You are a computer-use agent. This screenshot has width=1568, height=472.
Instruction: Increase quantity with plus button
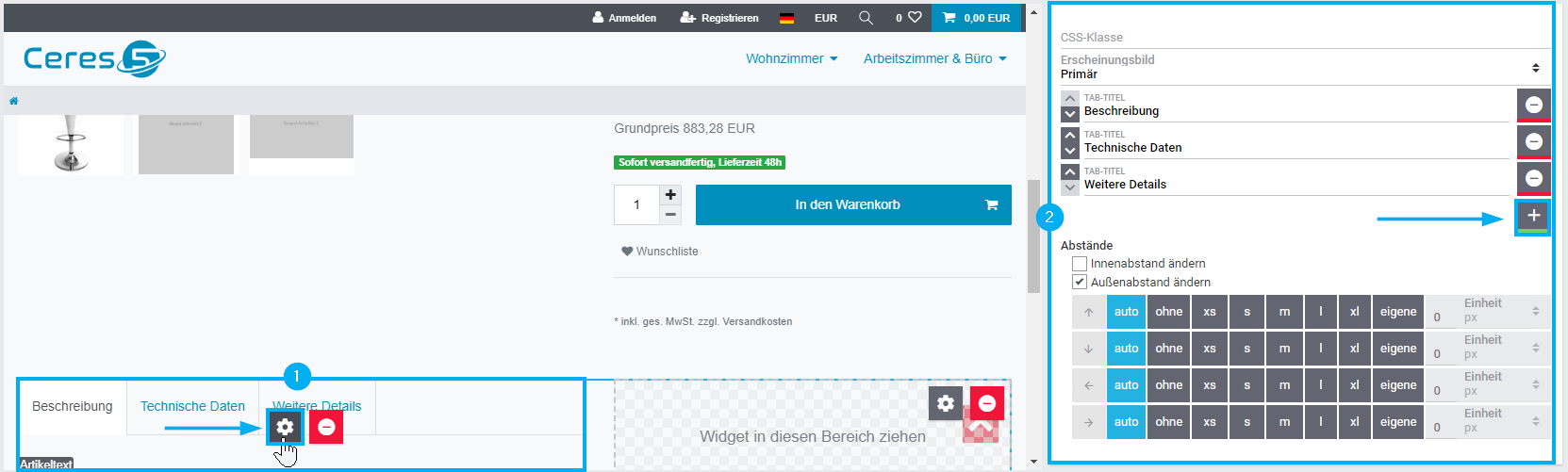[670, 195]
